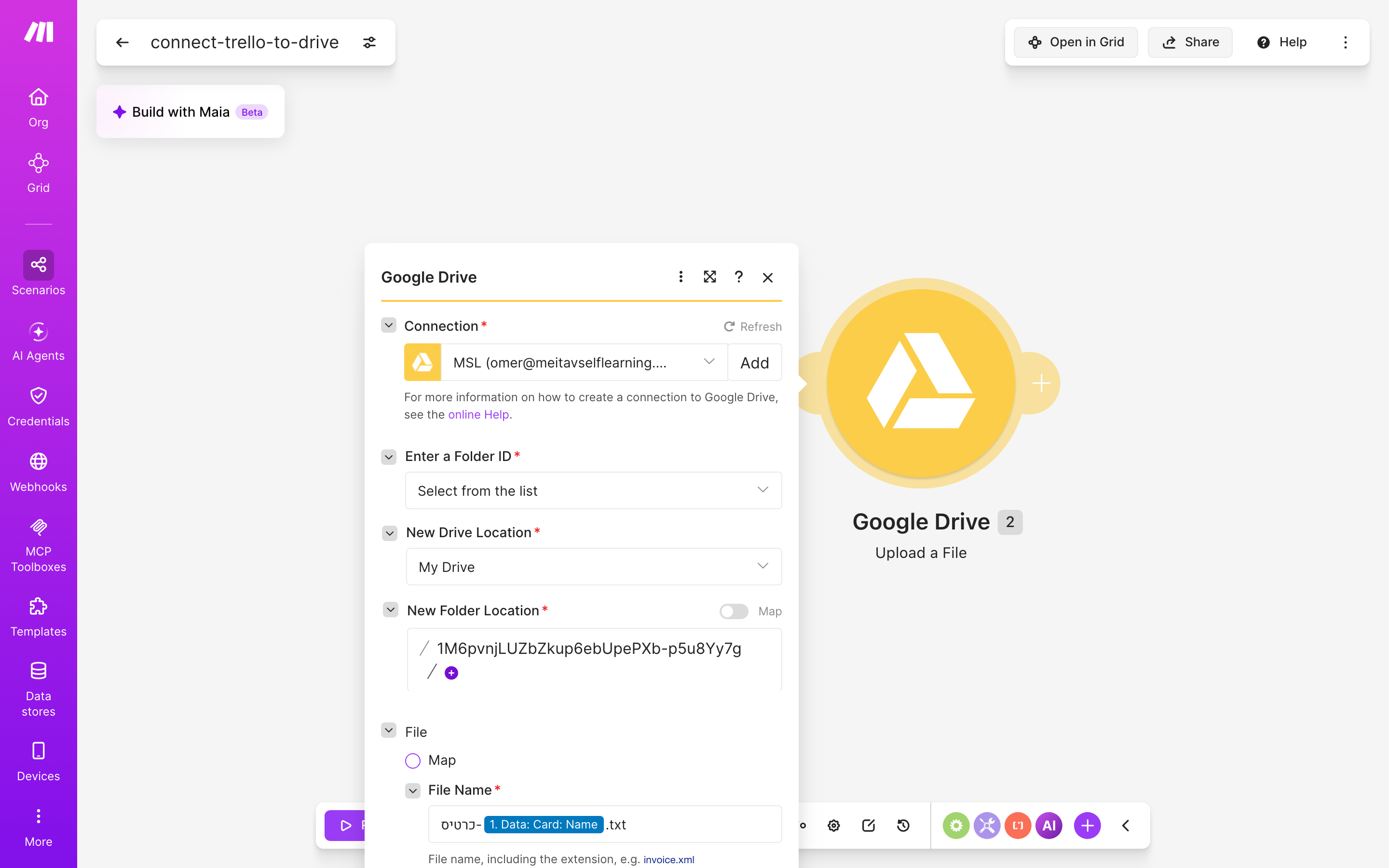Click the green gear tools icon in the toolbar

pyautogui.click(x=955, y=826)
